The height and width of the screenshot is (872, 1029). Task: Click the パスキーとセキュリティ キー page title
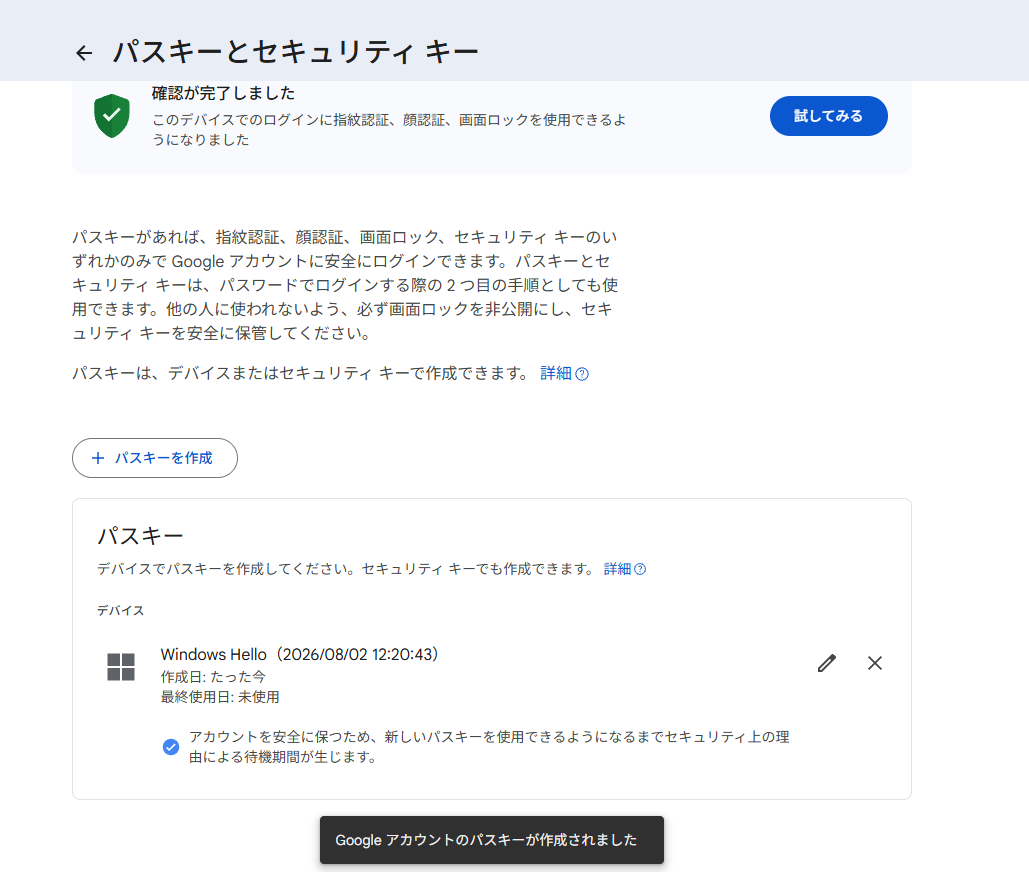(x=295, y=52)
